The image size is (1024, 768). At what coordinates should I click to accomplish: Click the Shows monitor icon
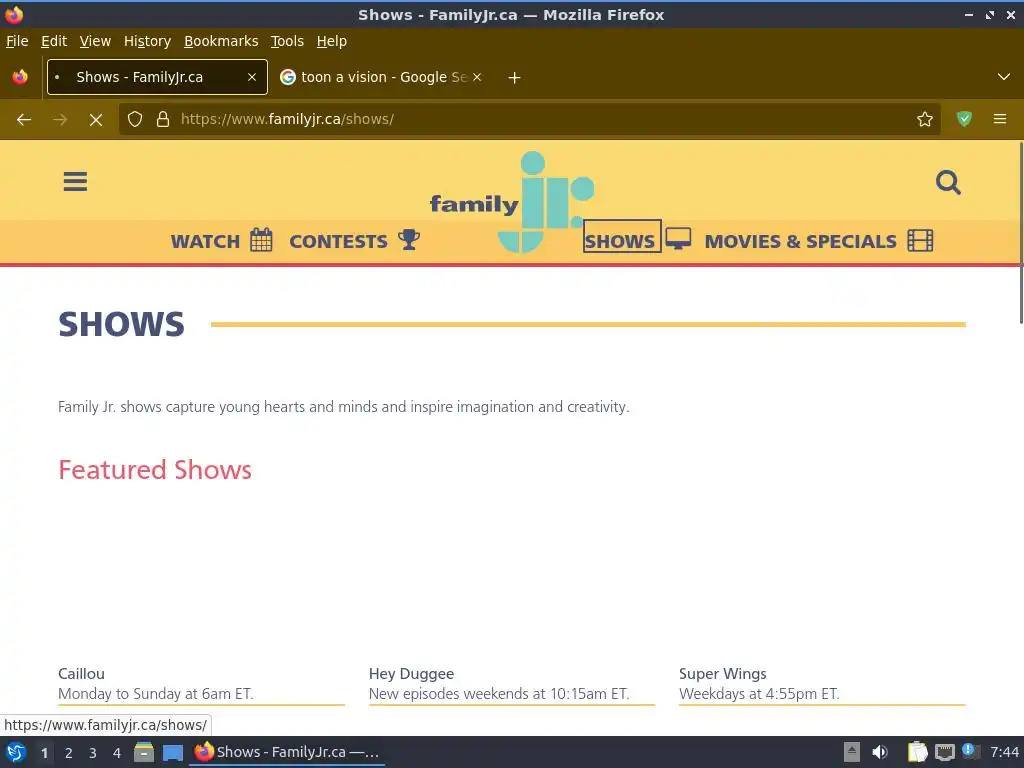point(678,239)
